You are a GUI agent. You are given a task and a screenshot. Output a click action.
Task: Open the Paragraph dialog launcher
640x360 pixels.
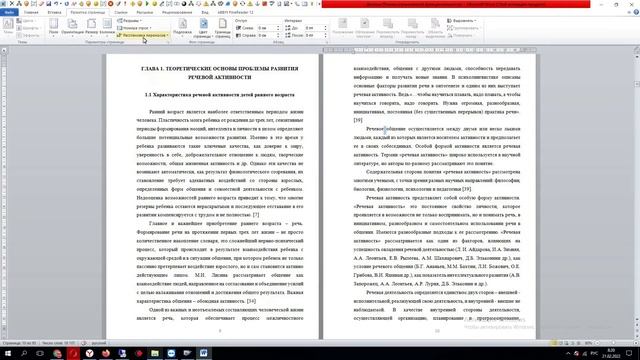click(327, 42)
